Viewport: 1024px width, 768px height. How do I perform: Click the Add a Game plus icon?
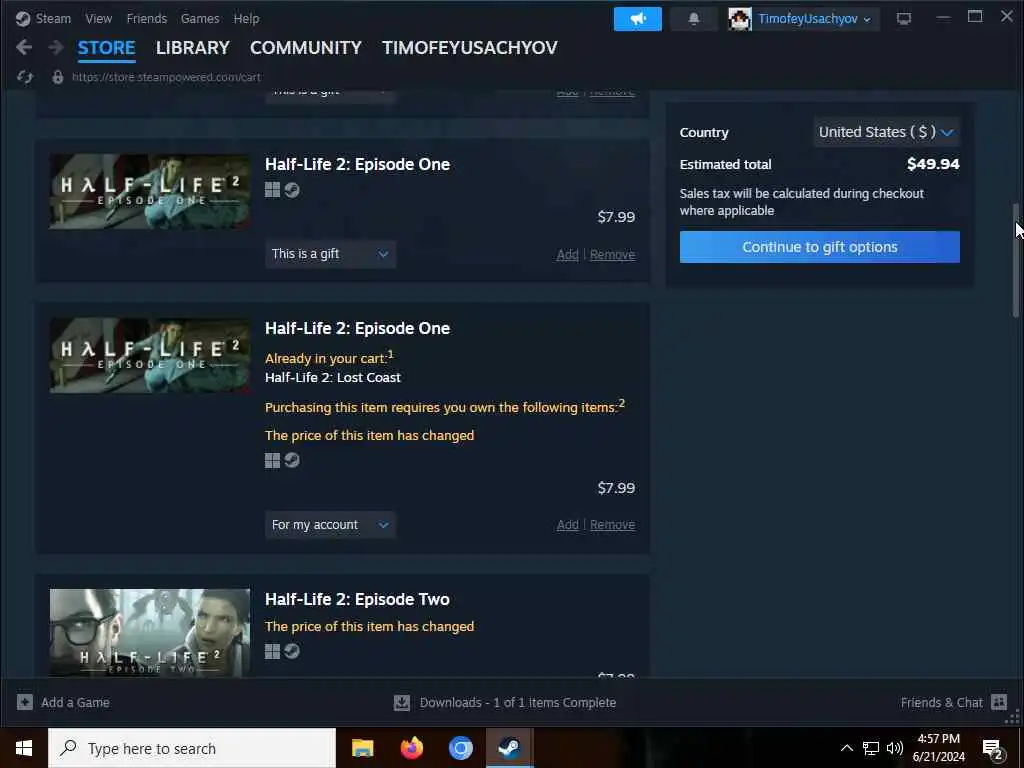[25, 702]
